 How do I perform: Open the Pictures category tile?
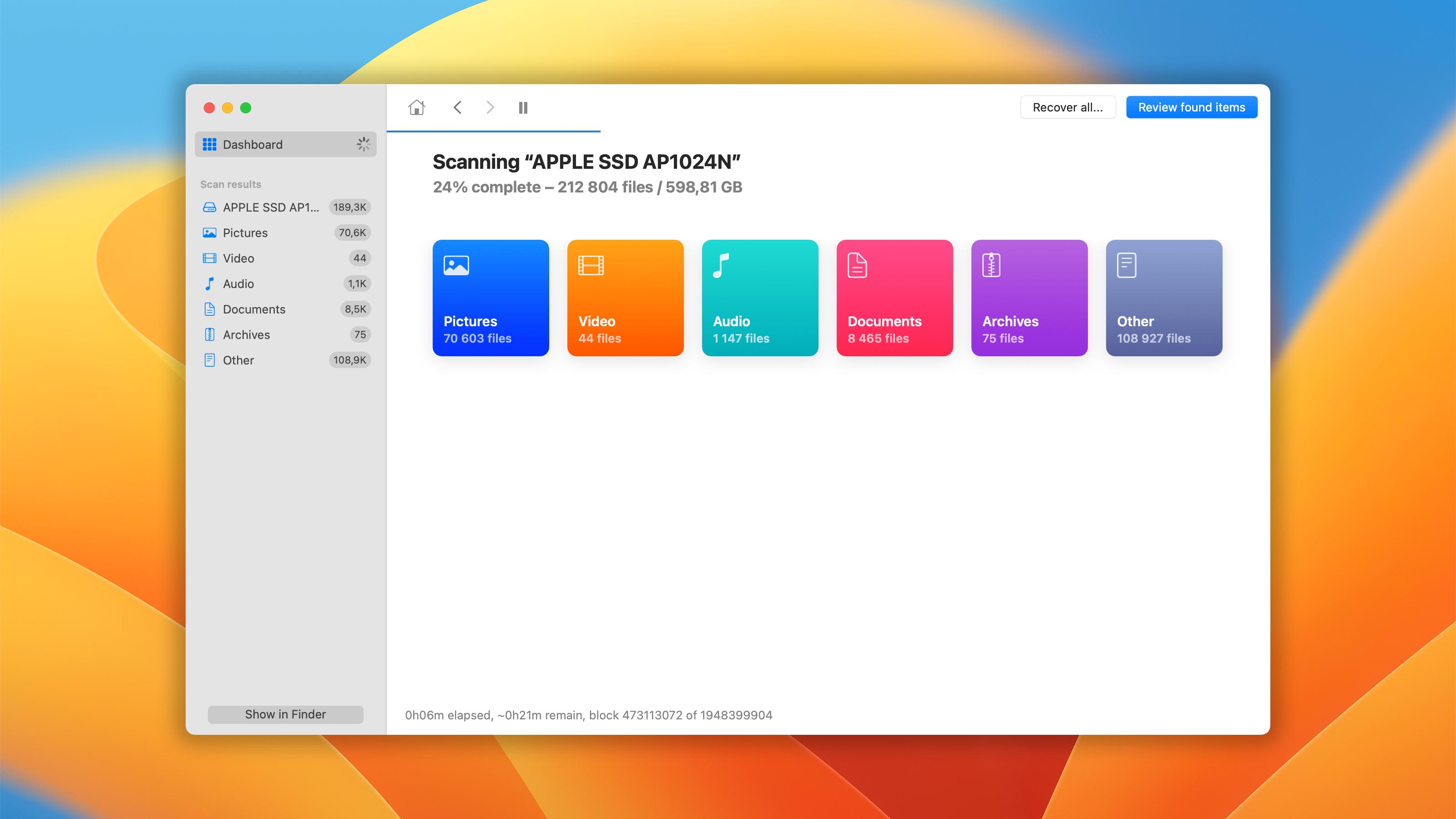click(490, 298)
